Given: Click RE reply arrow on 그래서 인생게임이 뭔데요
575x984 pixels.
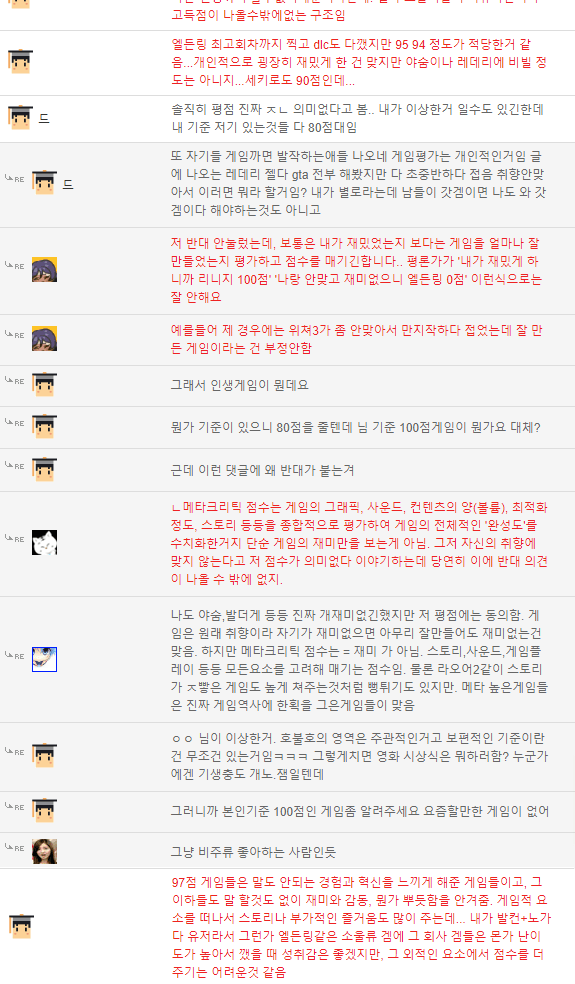Looking at the screenshot, I should [14, 380].
